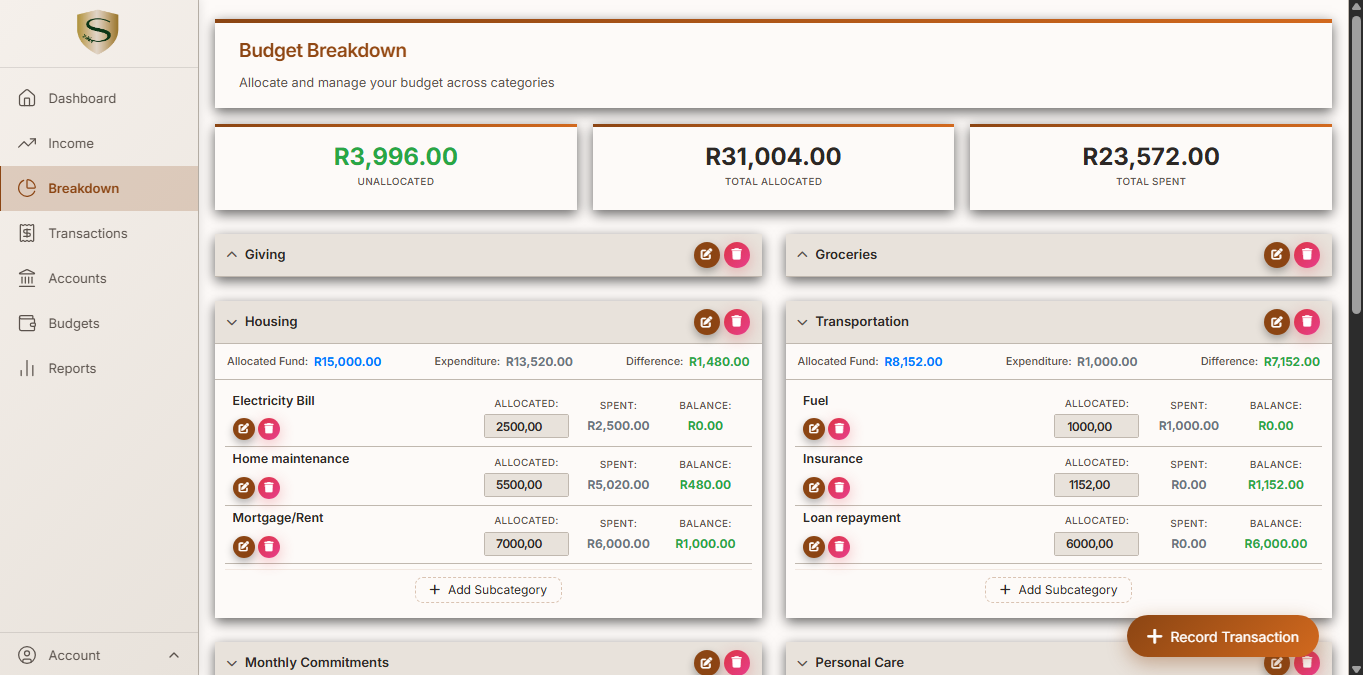Click the edit icon for Giving category
This screenshot has width=1363, height=675.
[x=707, y=255]
